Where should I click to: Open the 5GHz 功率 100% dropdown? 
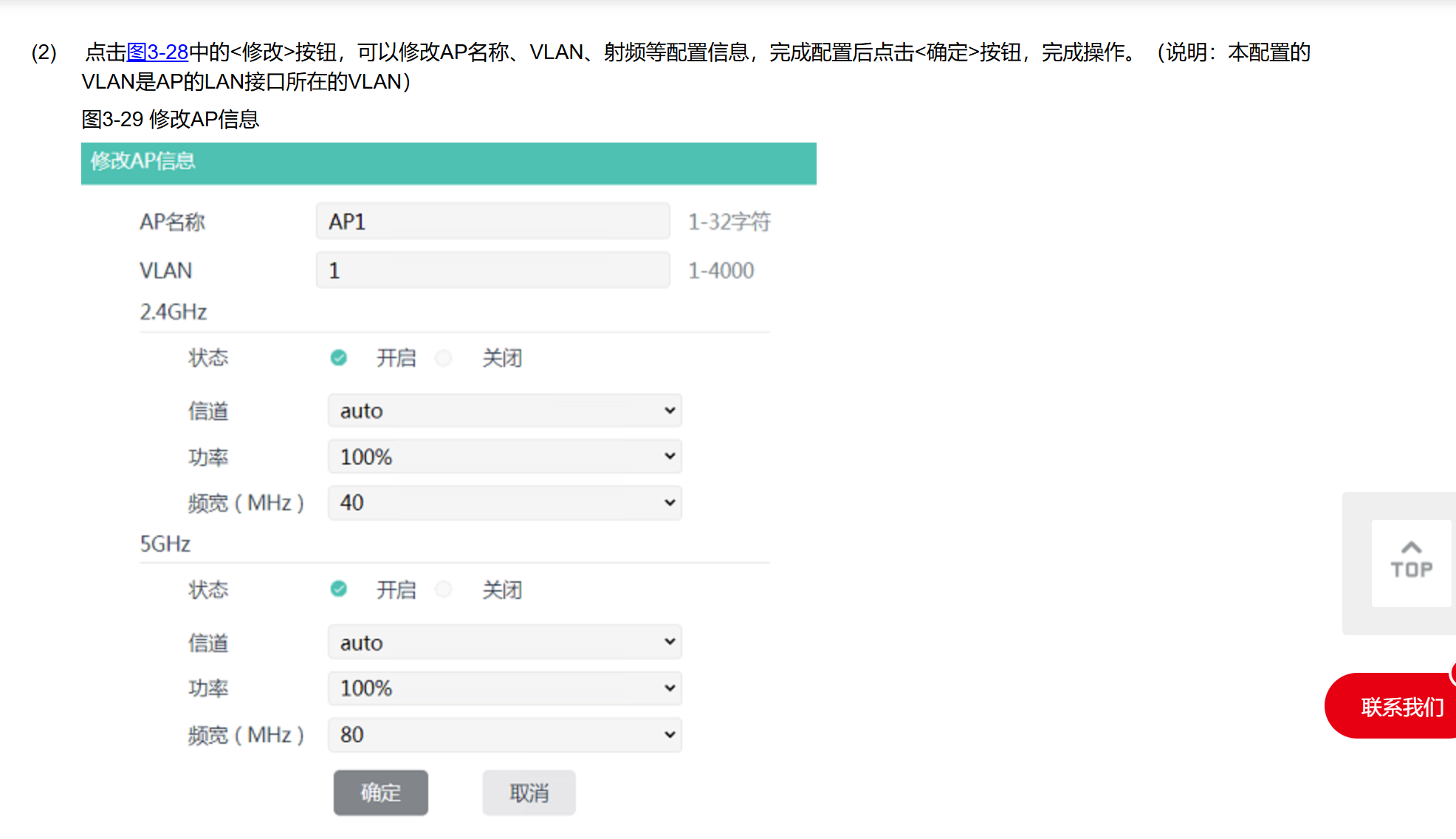pyautogui.click(x=505, y=688)
